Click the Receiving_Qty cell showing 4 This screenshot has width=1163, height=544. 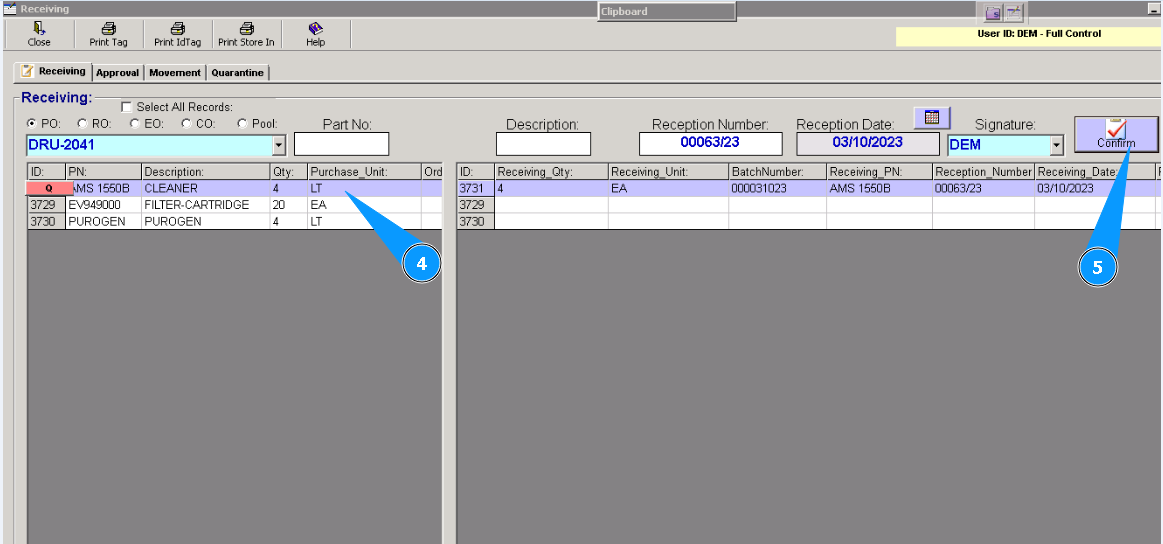(551, 189)
